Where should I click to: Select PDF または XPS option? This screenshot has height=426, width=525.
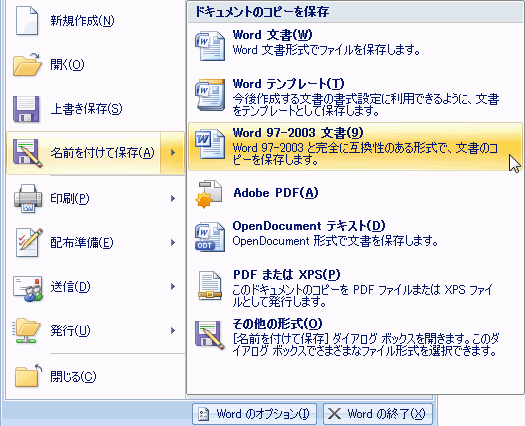[356, 288]
